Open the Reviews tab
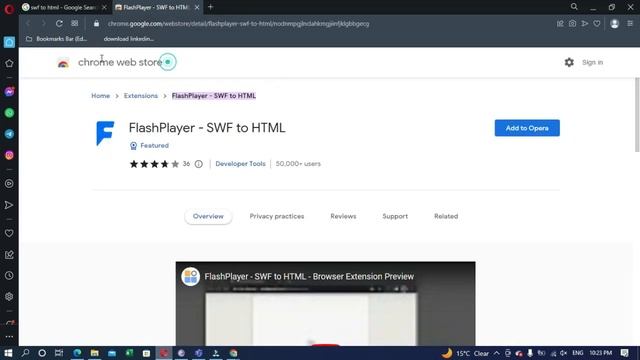 click(x=343, y=216)
